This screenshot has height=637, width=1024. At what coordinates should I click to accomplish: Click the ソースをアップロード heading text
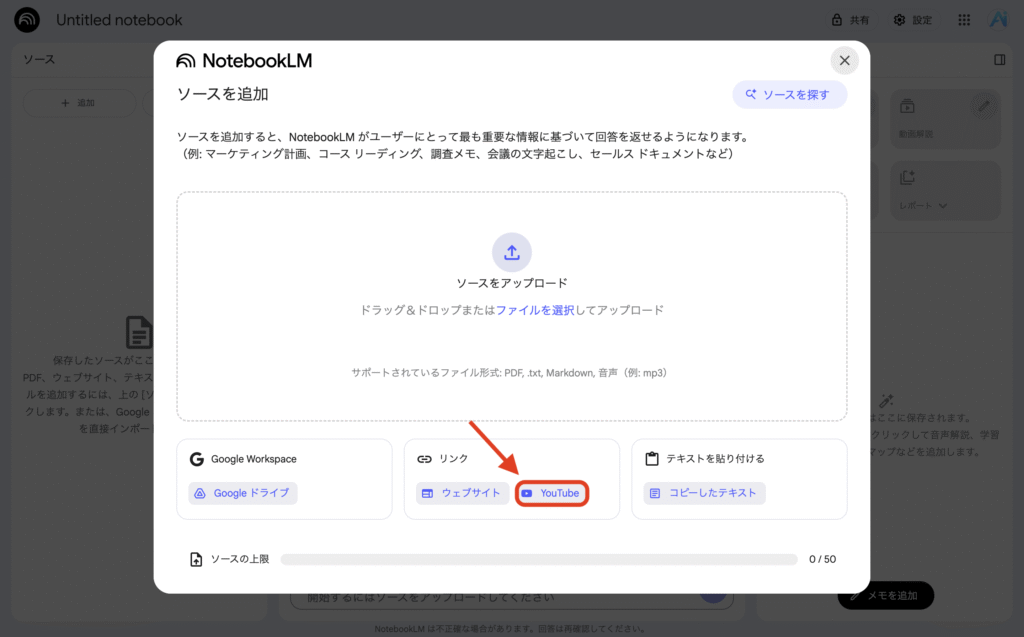(512, 283)
